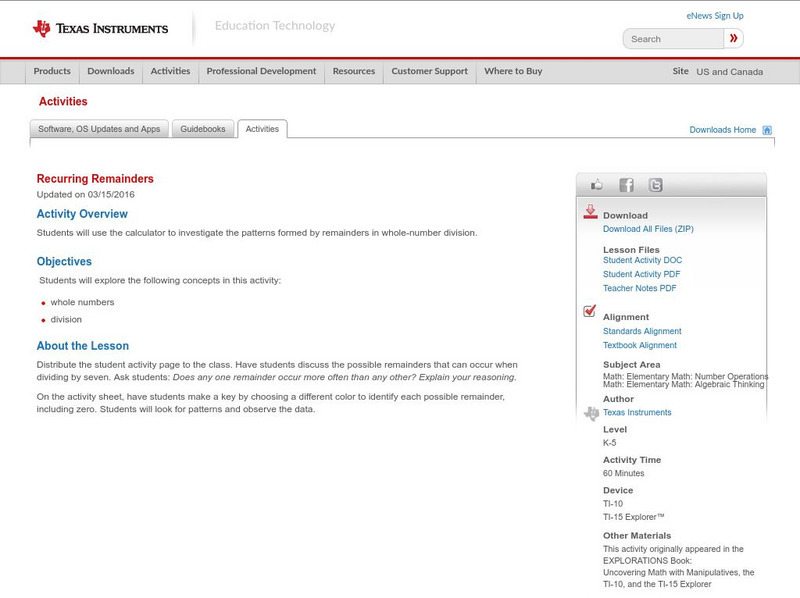Open Where to Buy menu

click(x=513, y=71)
